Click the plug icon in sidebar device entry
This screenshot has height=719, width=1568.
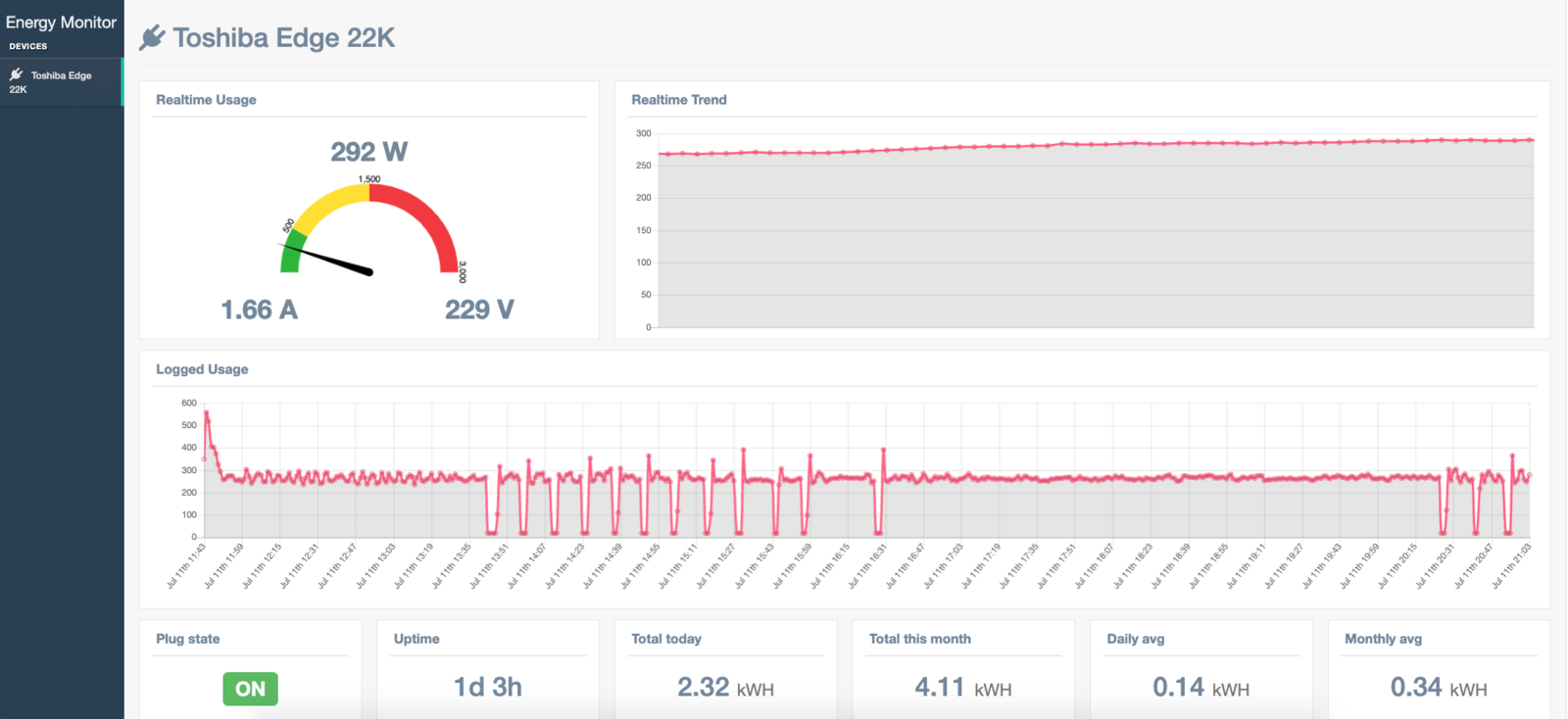coord(17,74)
